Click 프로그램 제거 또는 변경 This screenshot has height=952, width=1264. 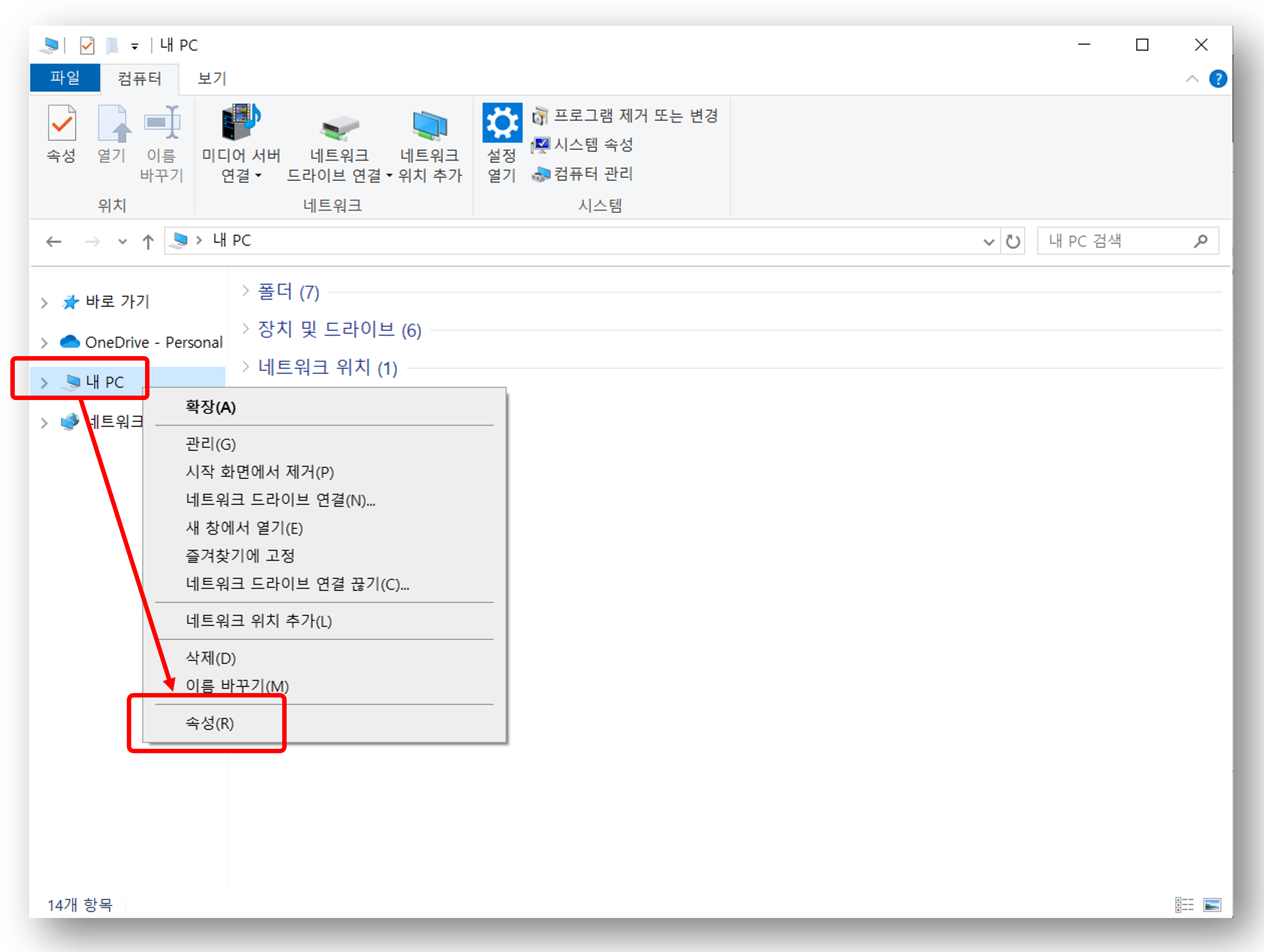pyautogui.click(x=625, y=116)
